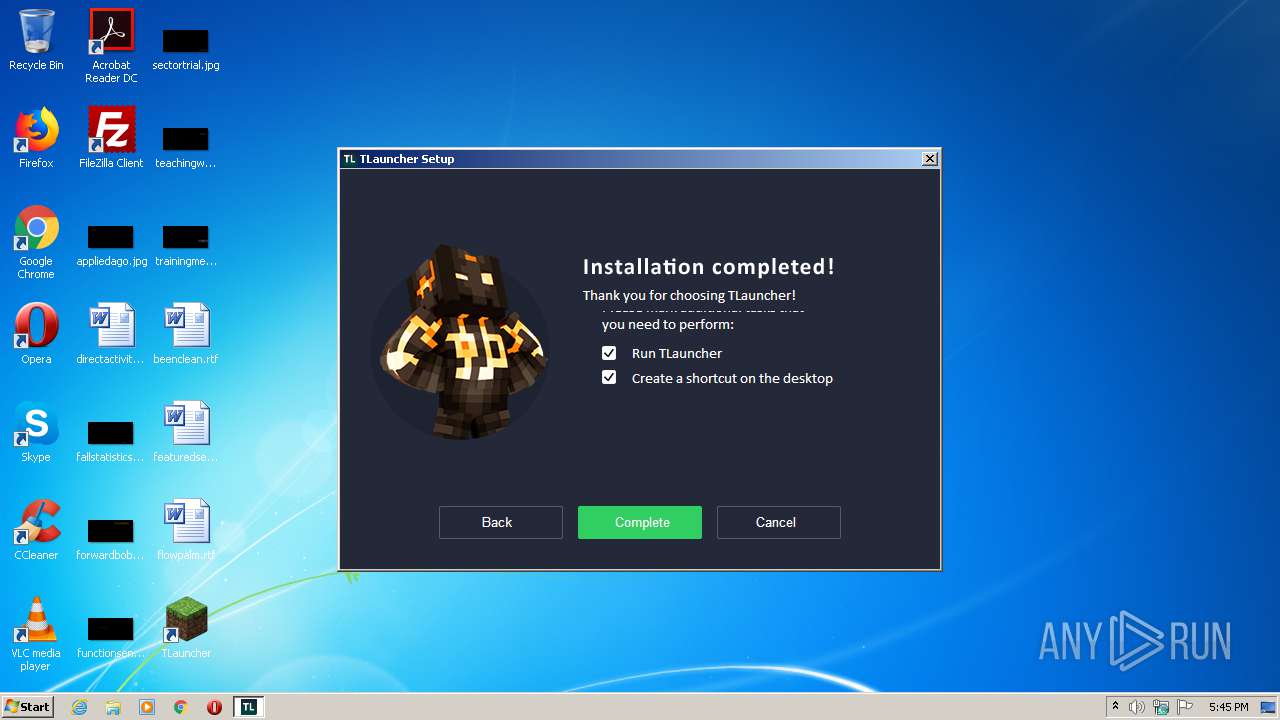Select the Acrobat Reader DC desktop icon
The image size is (1280, 720).
[x=111, y=46]
